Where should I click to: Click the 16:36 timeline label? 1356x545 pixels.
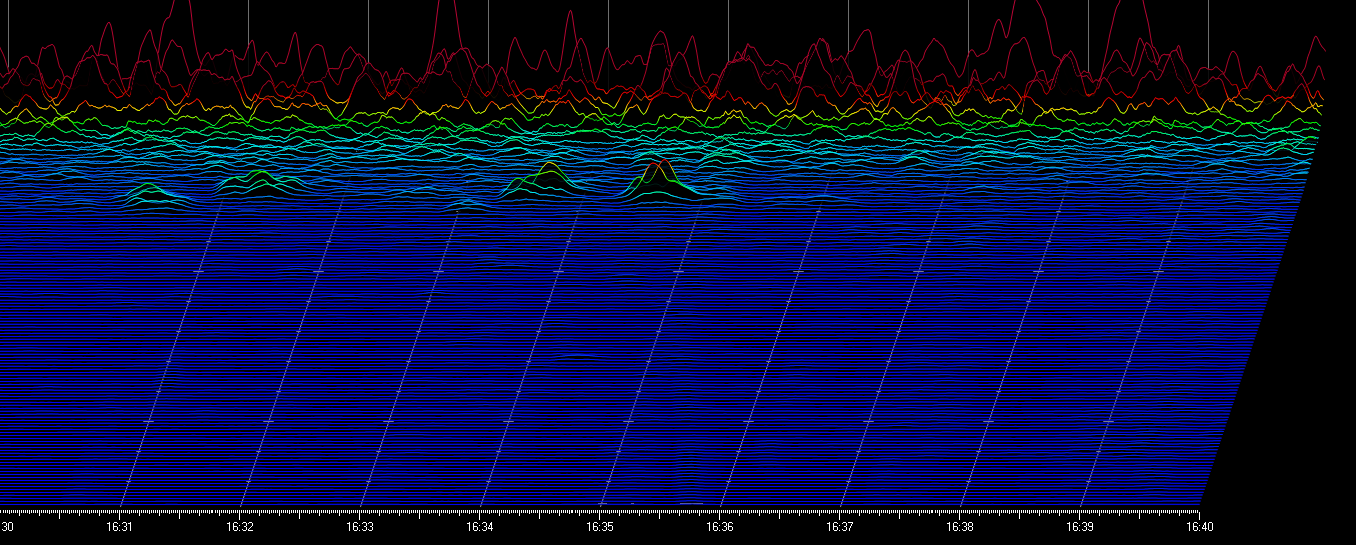[720, 526]
